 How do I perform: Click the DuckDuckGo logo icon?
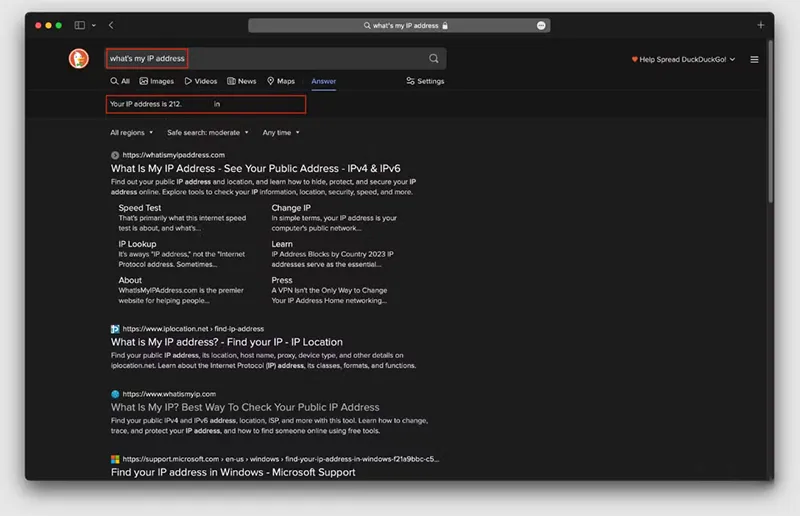click(78, 59)
